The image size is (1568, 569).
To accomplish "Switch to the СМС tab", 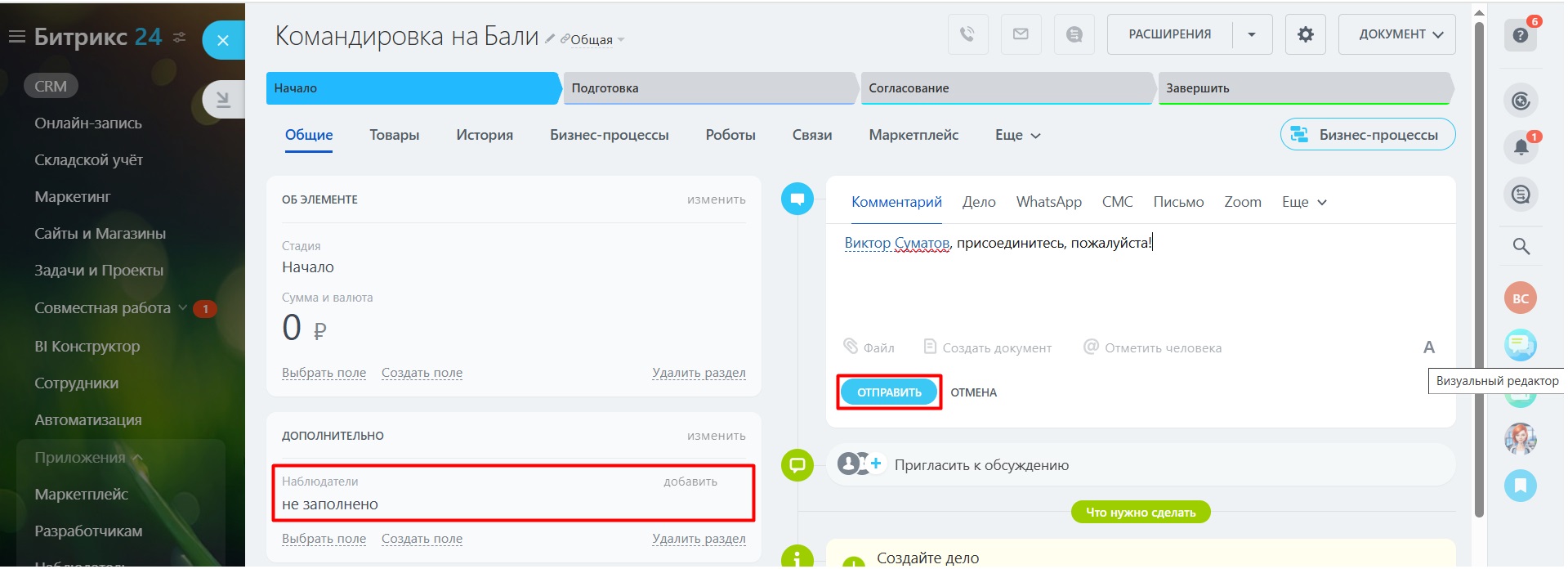I will tap(1117, 202).
